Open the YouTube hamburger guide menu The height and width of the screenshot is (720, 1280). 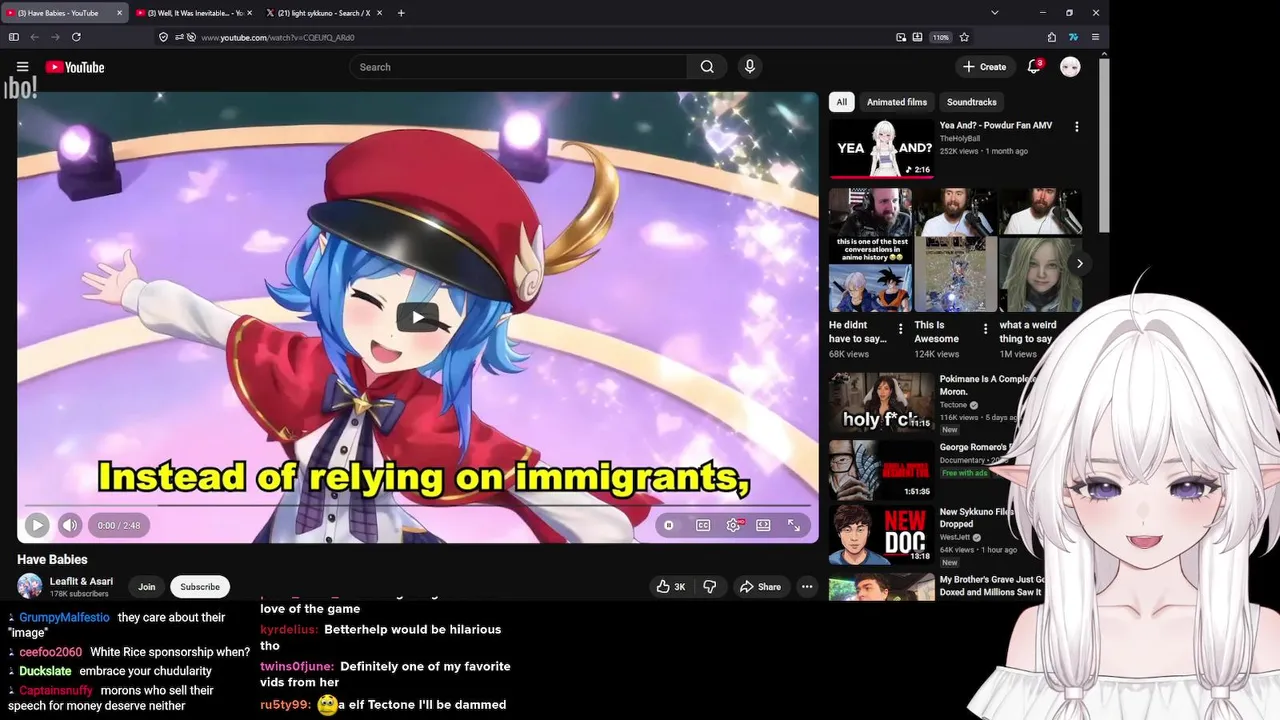point(22,67)
